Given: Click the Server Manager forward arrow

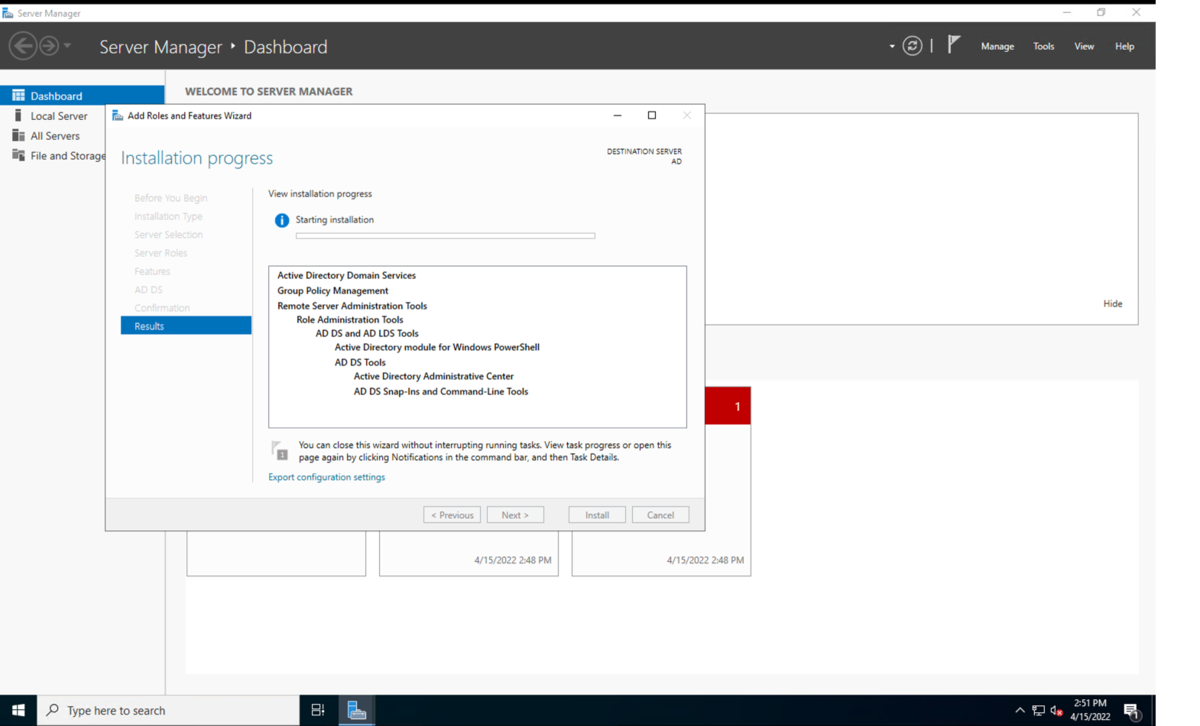Looking at the screenshot, I should point(49,46).
